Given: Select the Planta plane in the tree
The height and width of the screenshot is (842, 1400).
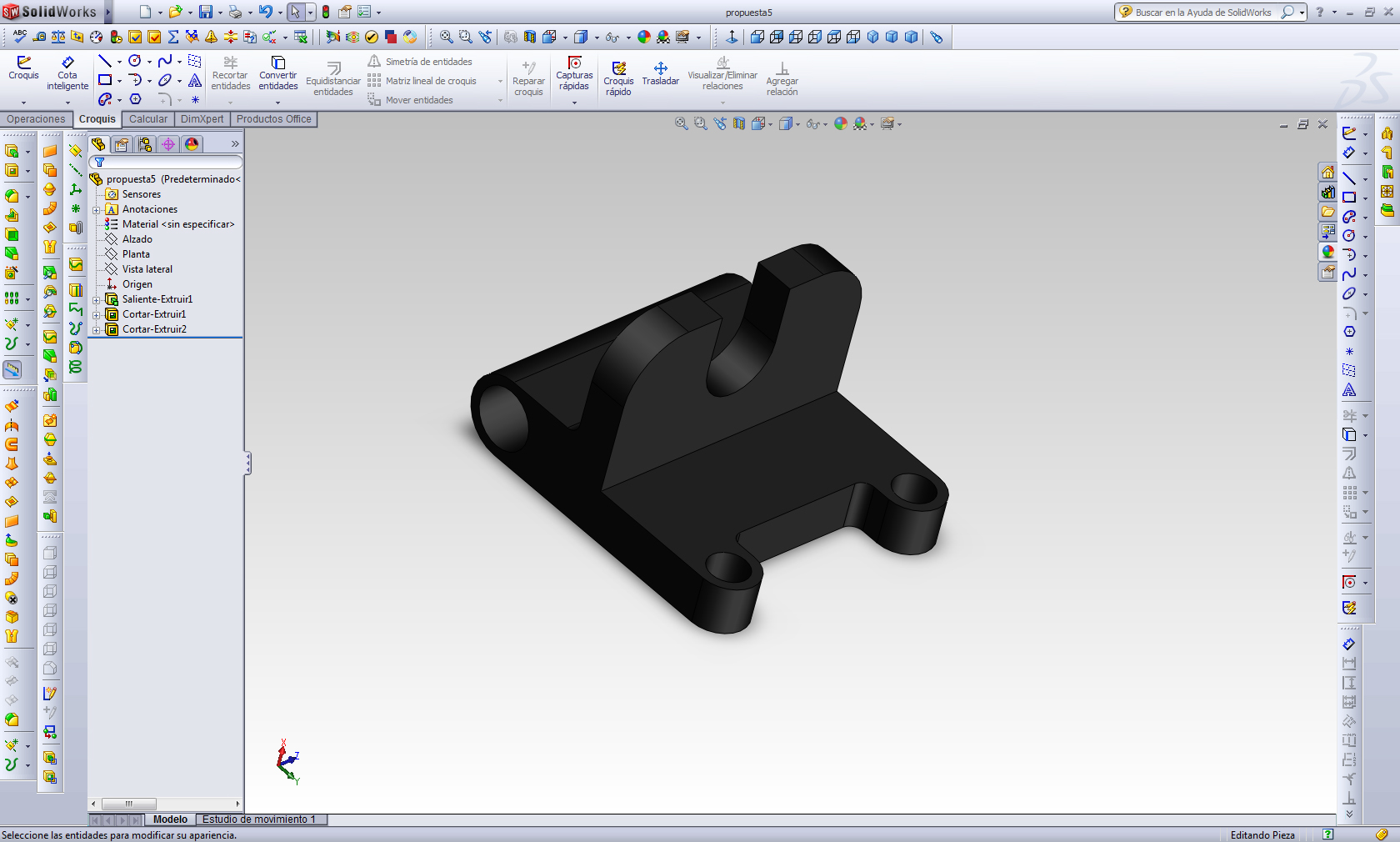Looking at the screenshot, I should [x=136, y=254].
